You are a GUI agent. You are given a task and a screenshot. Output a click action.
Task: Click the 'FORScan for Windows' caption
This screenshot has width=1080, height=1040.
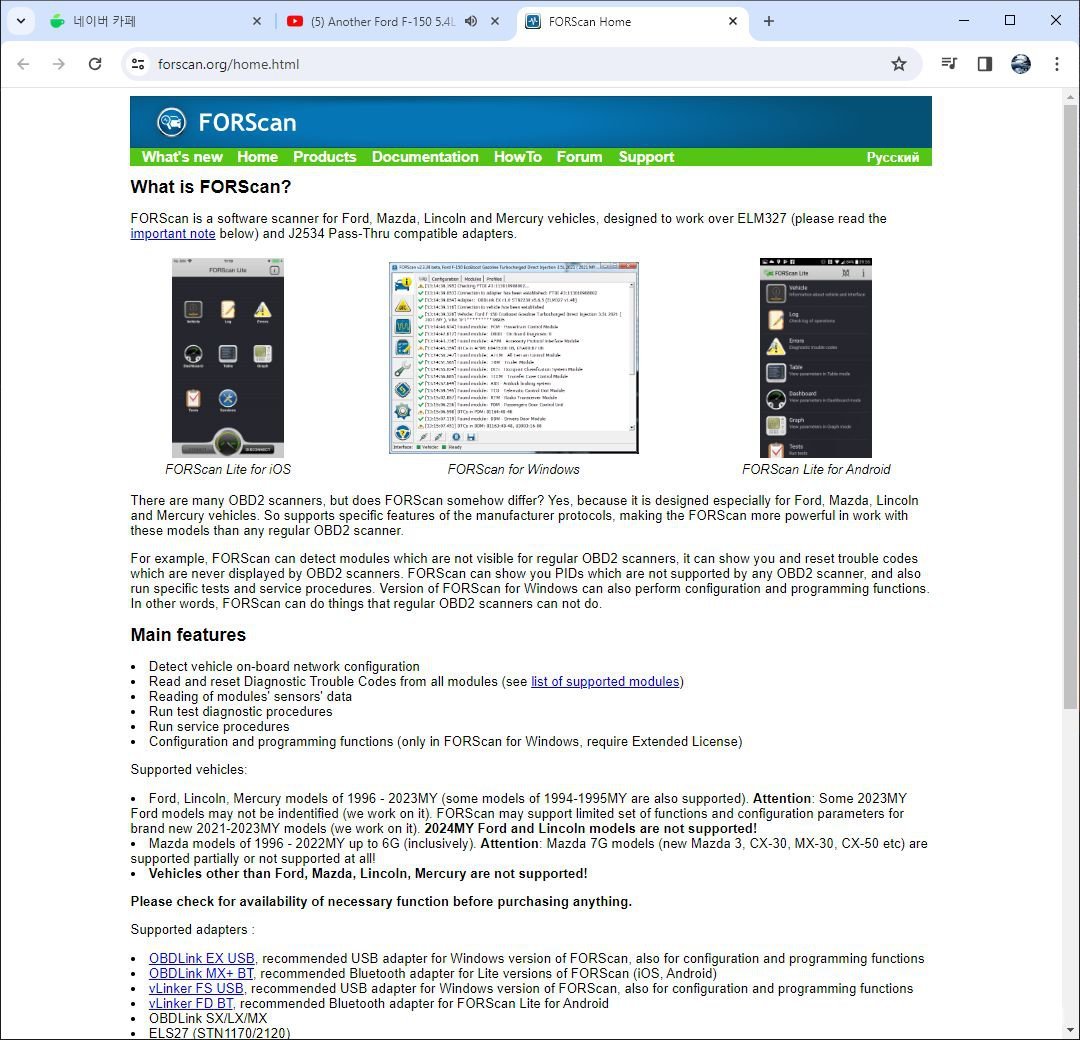coord(514,470)
